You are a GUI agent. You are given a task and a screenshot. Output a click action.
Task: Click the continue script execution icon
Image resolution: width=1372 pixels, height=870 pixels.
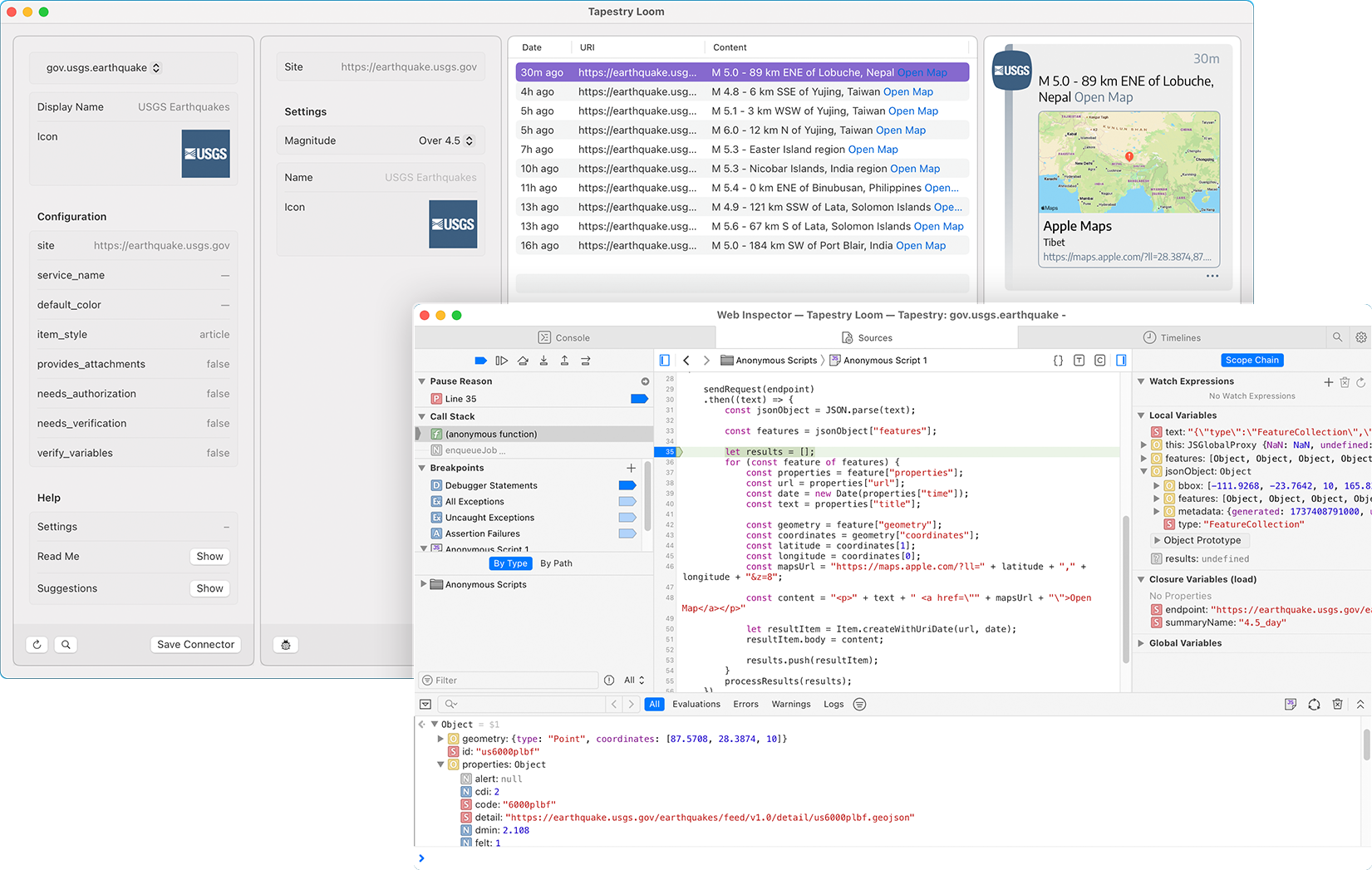(x=502, y=361)
